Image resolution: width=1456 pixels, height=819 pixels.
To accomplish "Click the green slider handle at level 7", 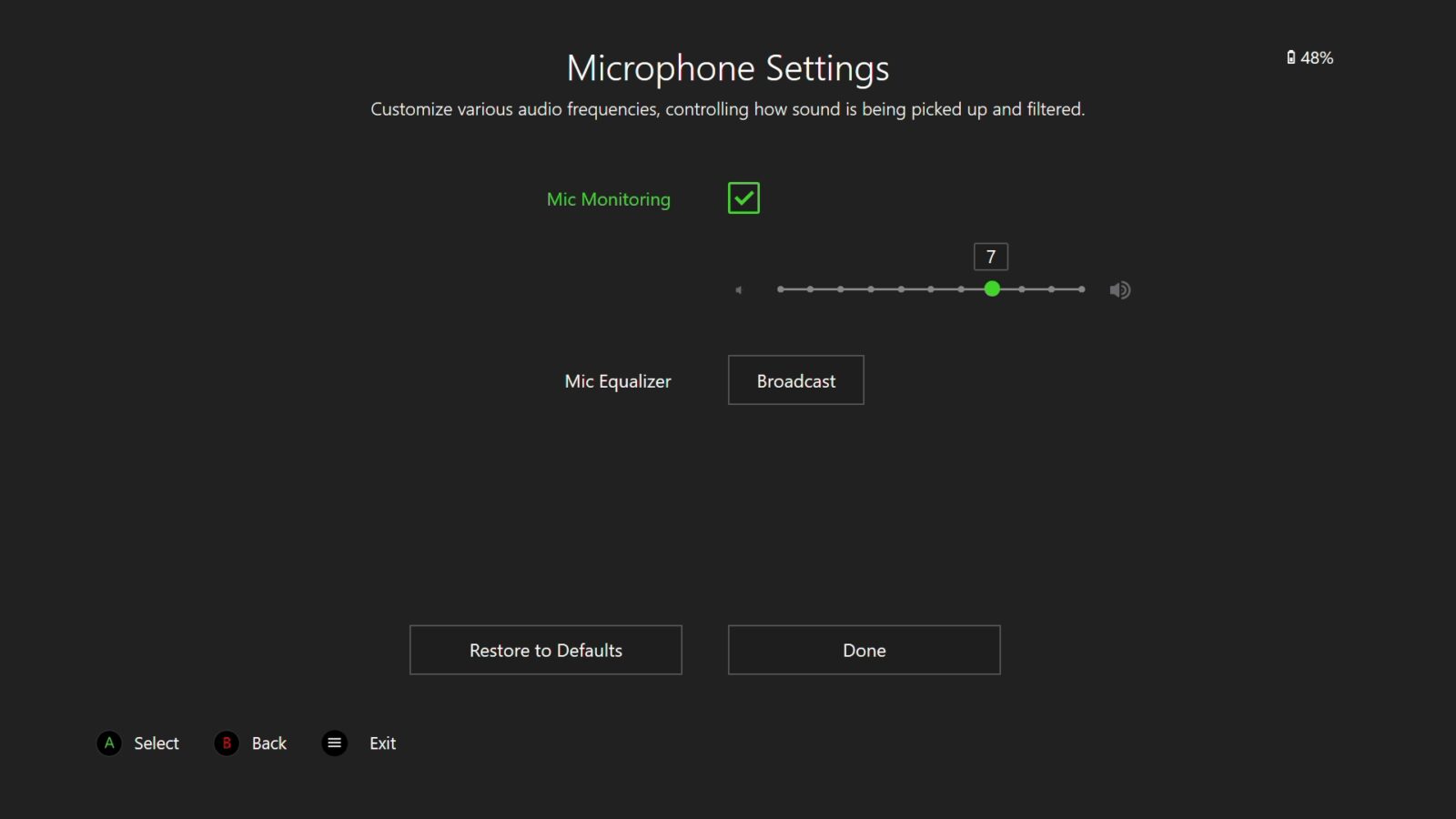I will tap(992, 289).
